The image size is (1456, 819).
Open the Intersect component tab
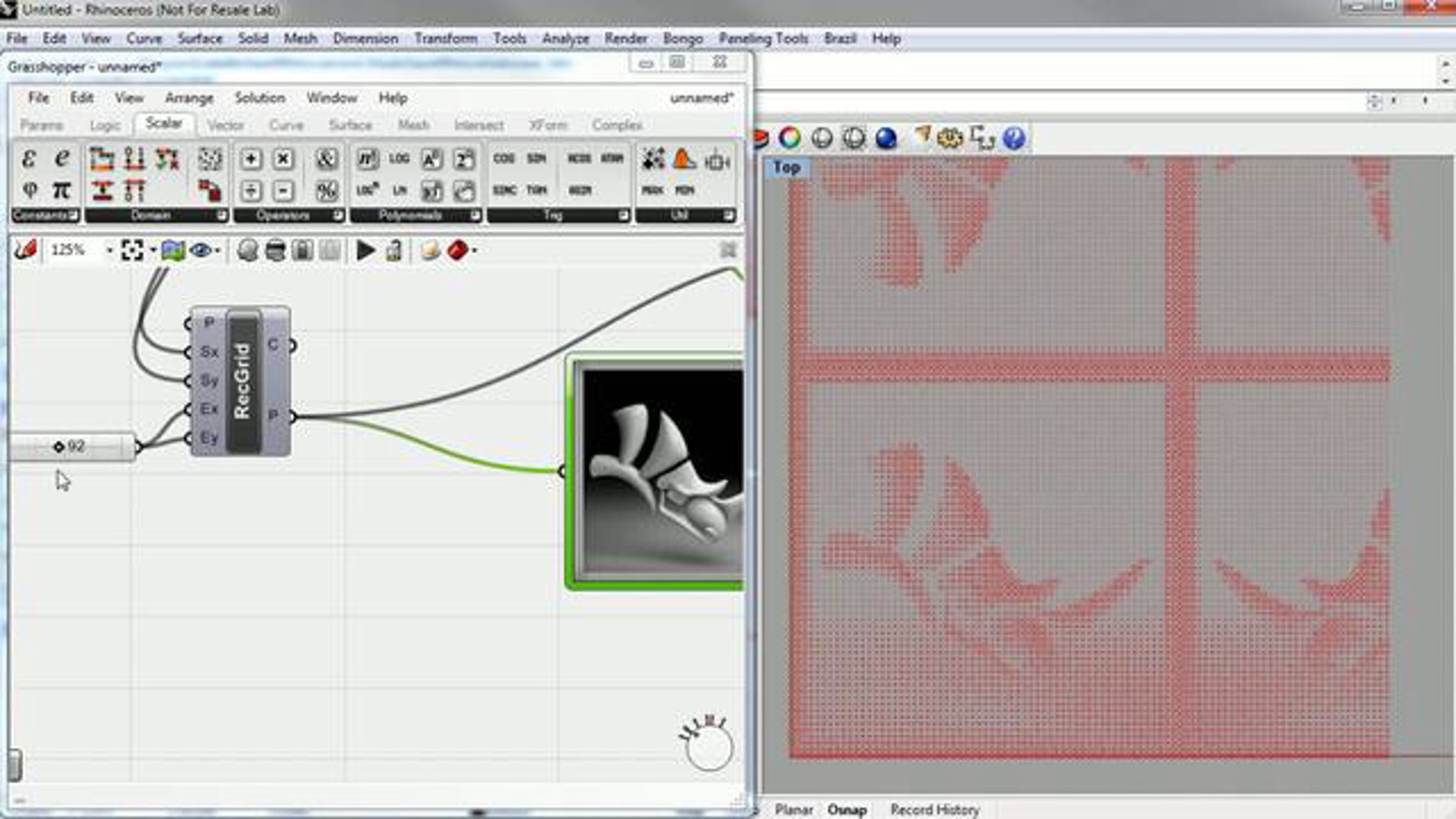click(x=479, y=125)
